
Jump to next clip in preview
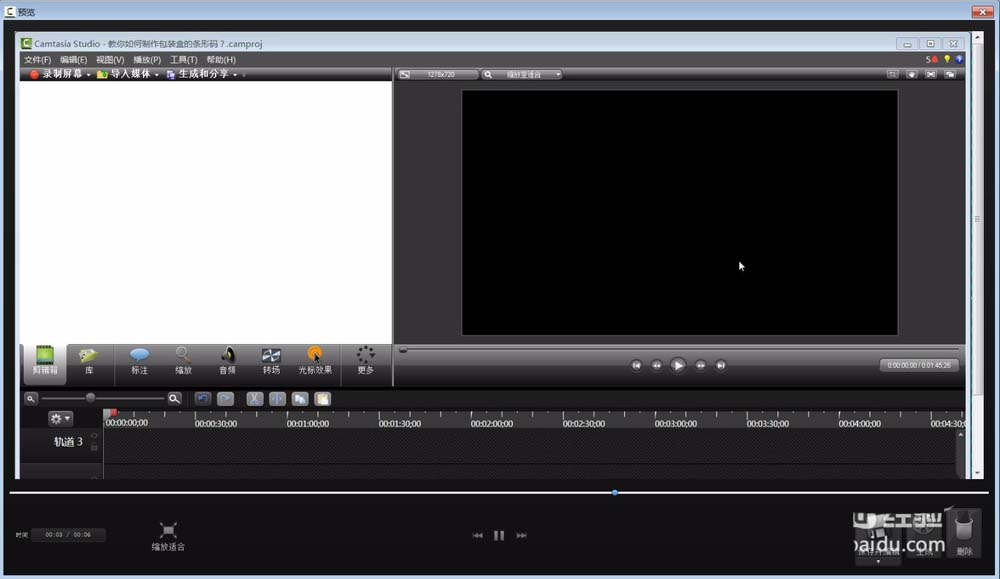[721, 365]
